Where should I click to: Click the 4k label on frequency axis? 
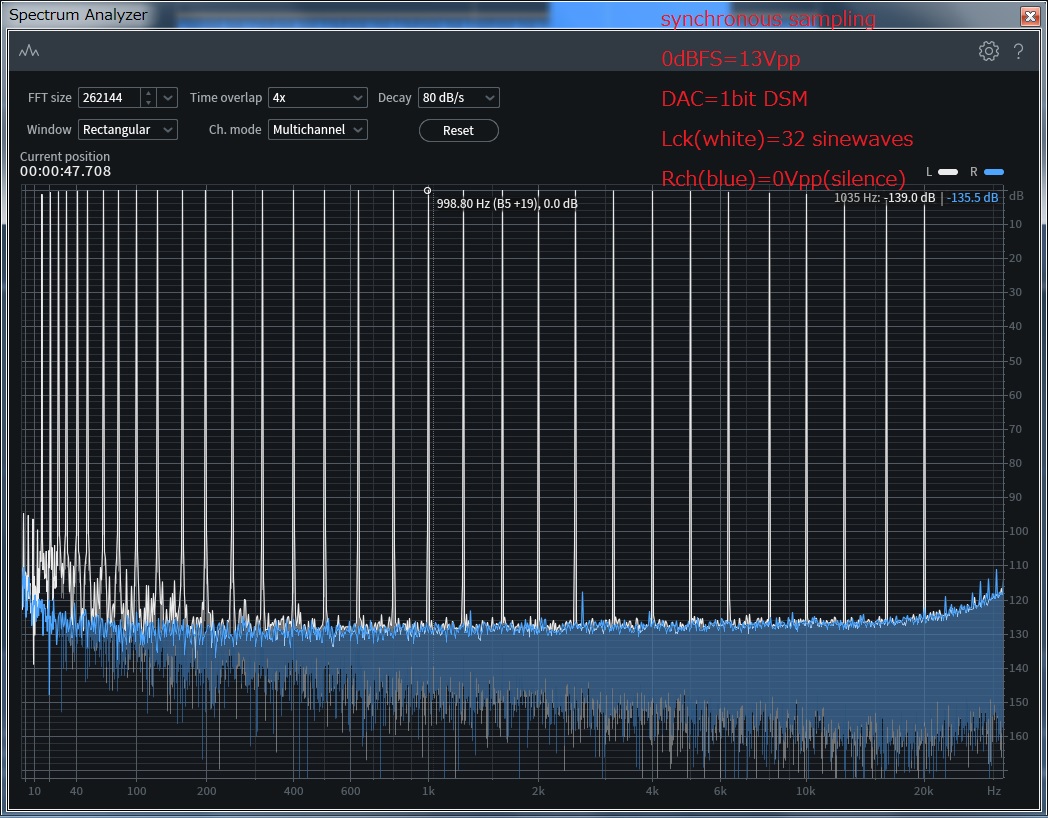tap(652, 791)
